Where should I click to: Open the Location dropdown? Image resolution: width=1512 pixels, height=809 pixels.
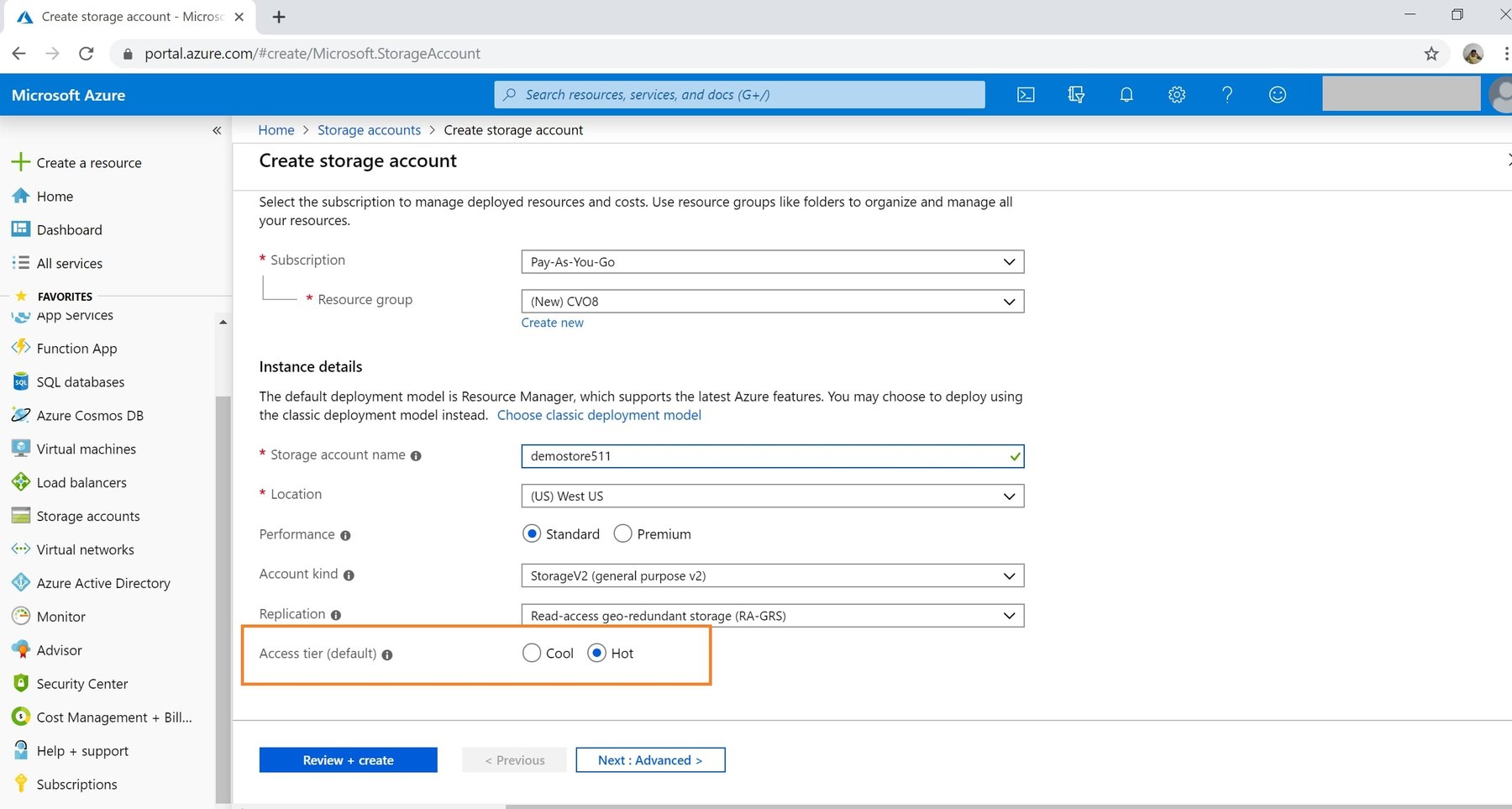771,496
